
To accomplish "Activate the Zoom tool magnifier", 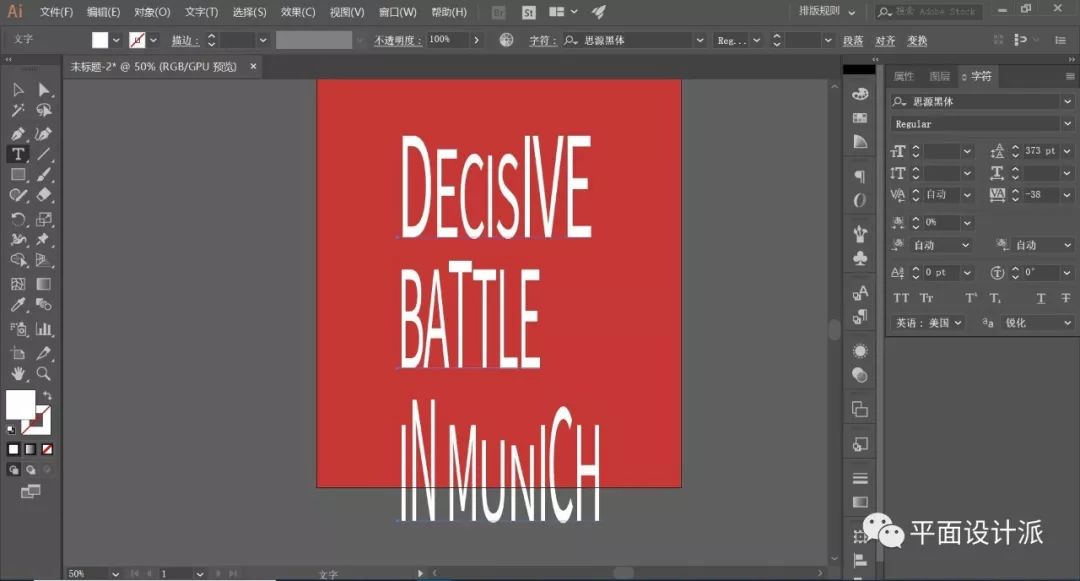I will 44,373.
